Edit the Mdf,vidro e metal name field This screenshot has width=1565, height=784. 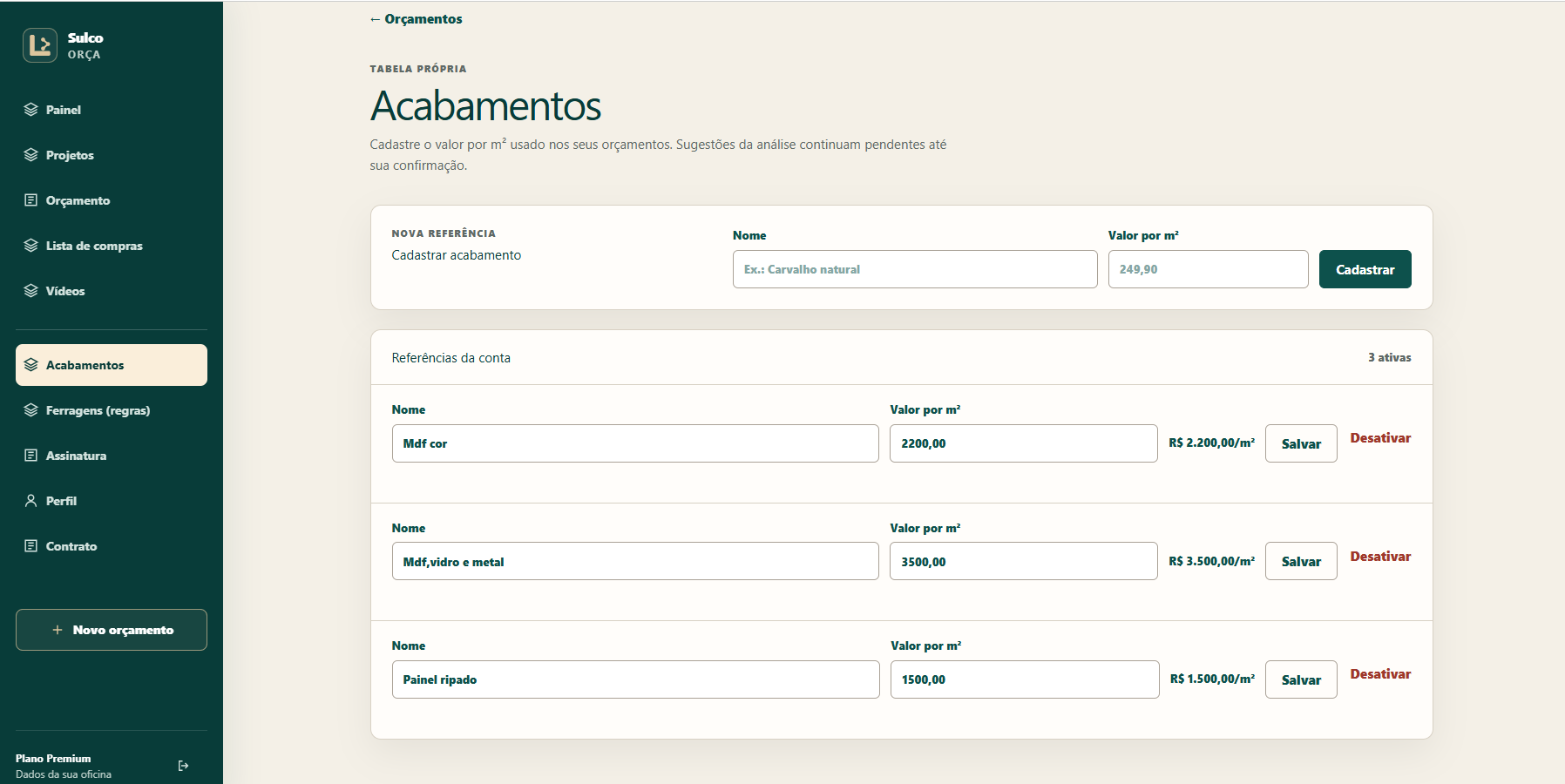coord(635,562)
